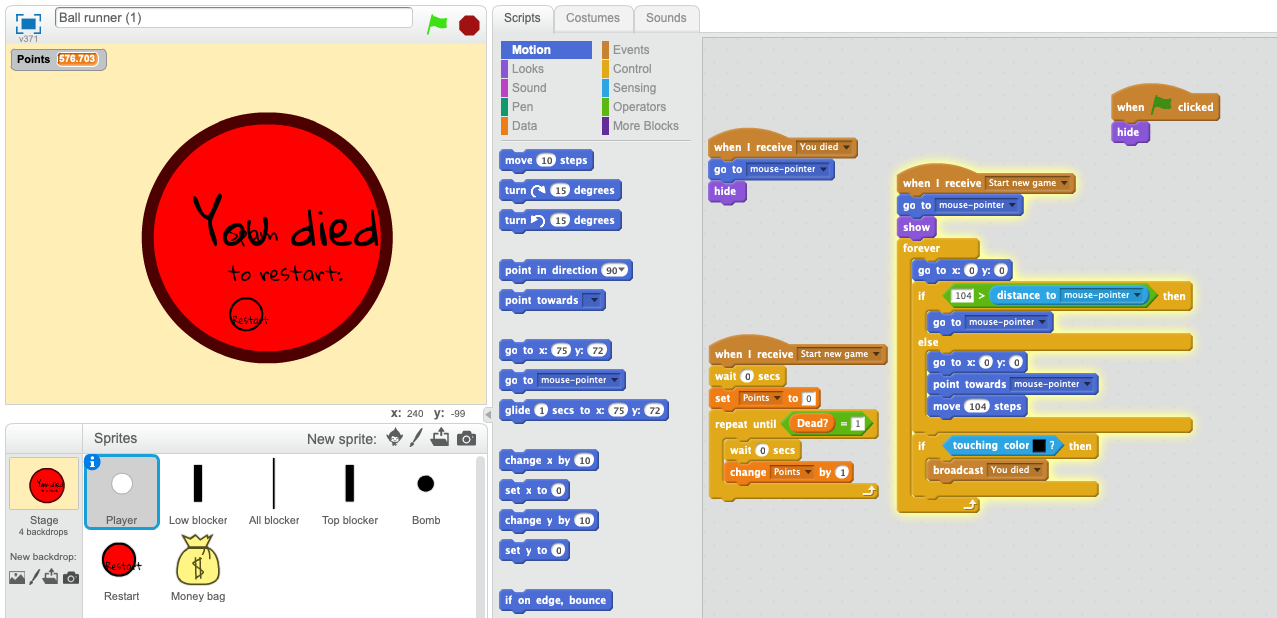Viewport: 1277px width, 618px height.
Task: Click the project title text field
Action: point(234,18)
